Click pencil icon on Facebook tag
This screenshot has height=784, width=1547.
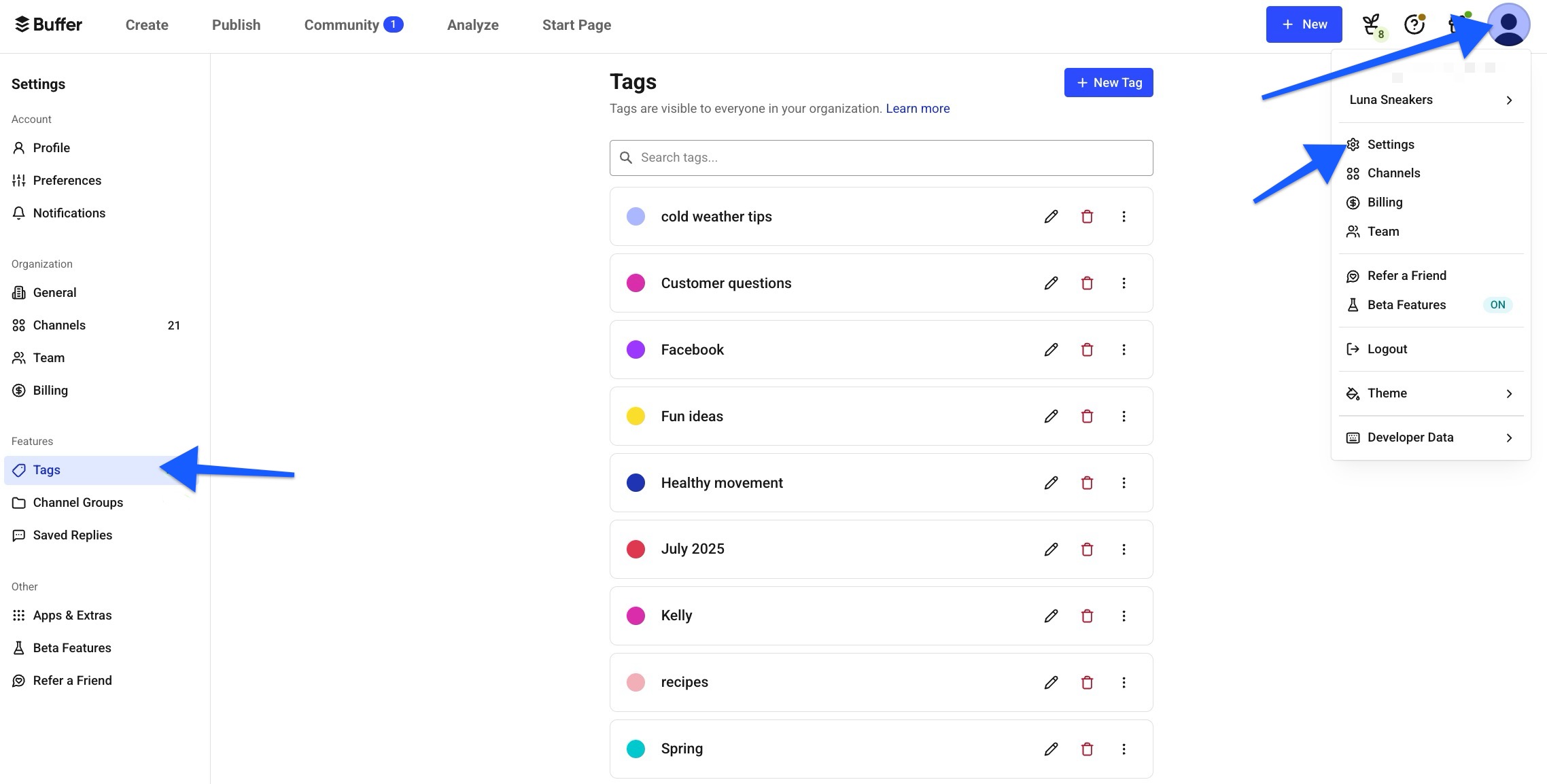pos(1051,349)
